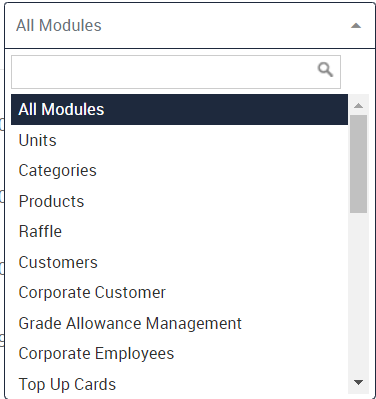Click the scrollbar down arrow
This screenshot has height=399, width=376.
(359, 382)
